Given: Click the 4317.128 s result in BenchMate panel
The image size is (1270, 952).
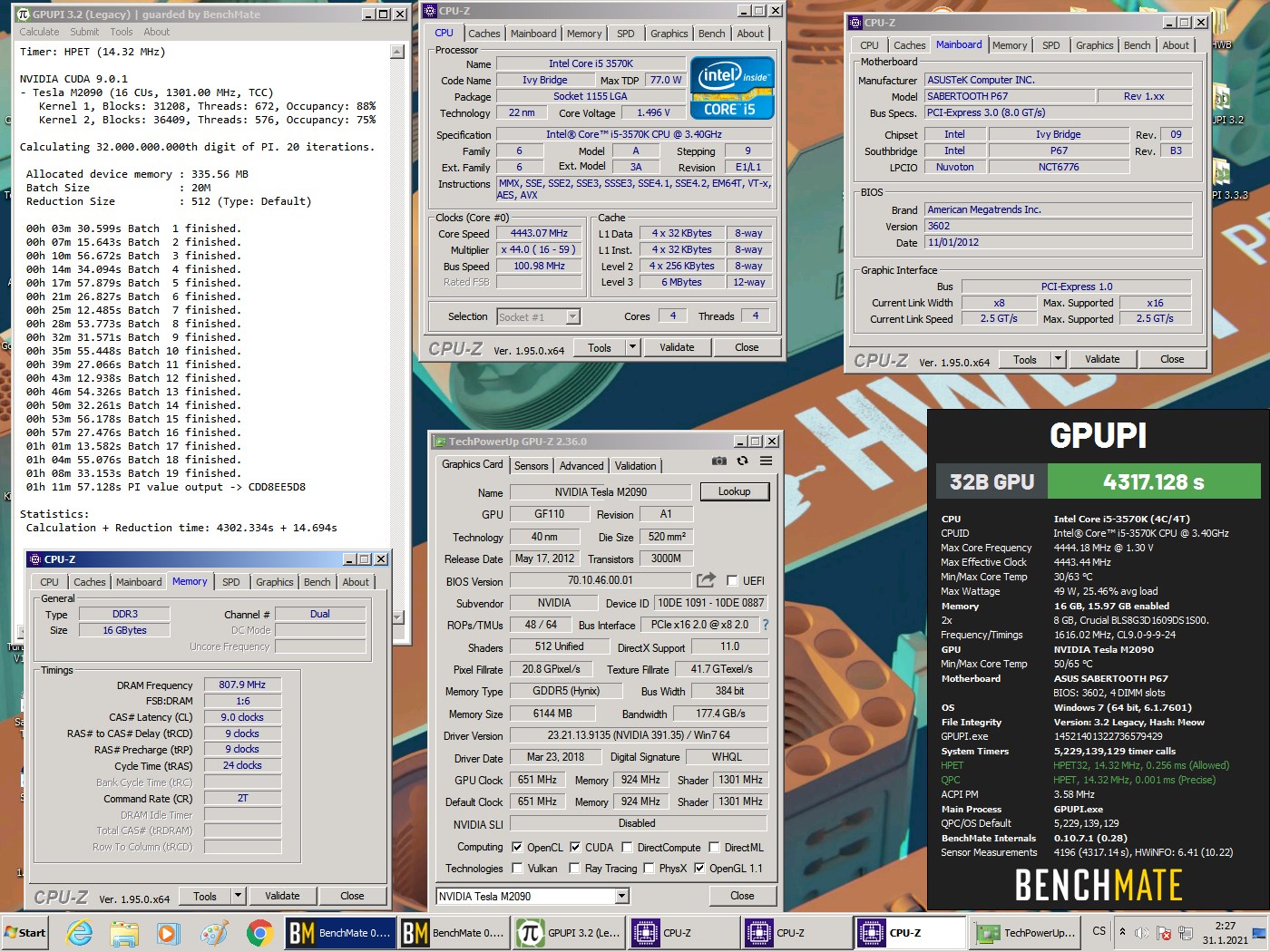Looking at the screenshot, I should click(x=1154, y=481).
